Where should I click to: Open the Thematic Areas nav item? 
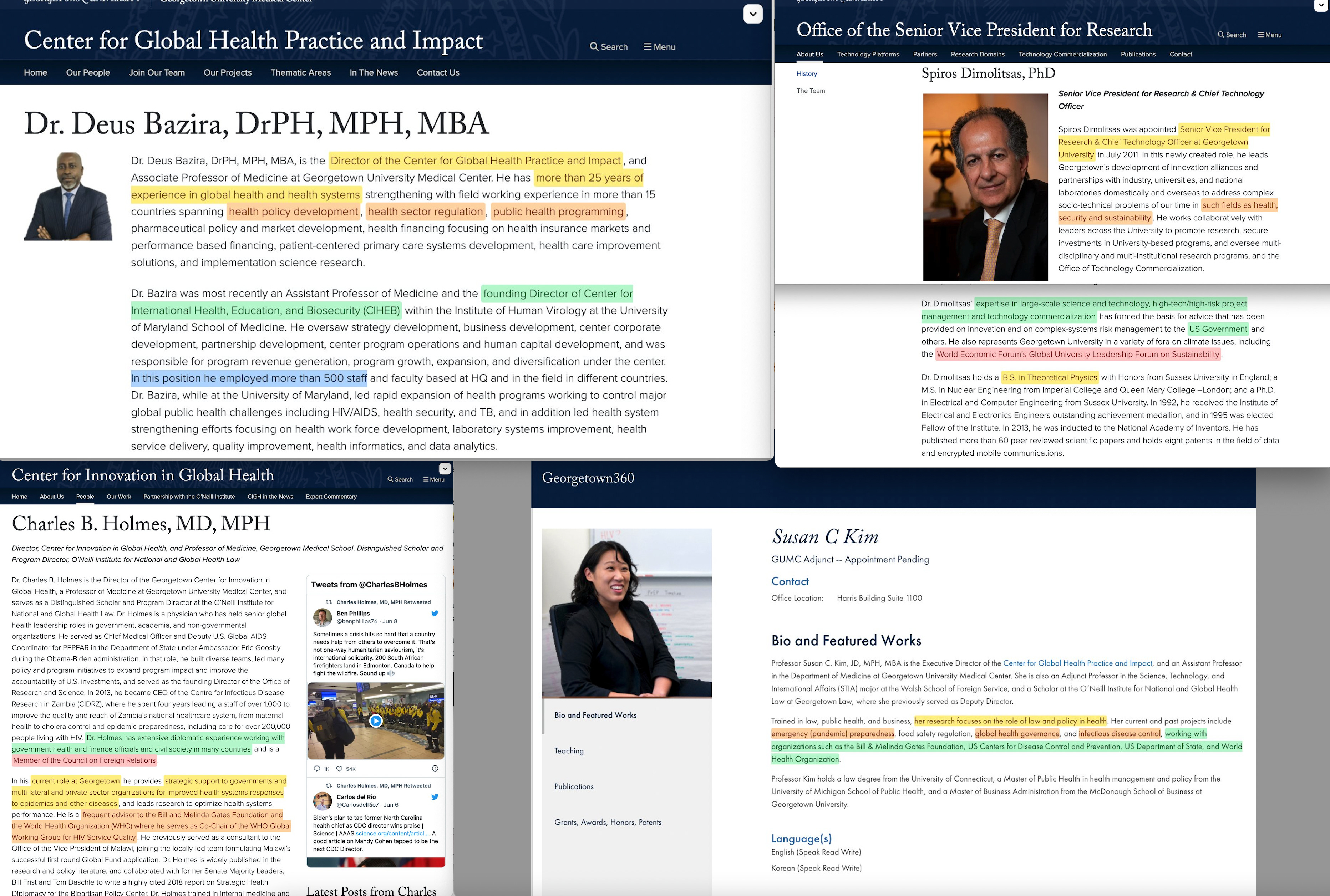tap(301, 72)
